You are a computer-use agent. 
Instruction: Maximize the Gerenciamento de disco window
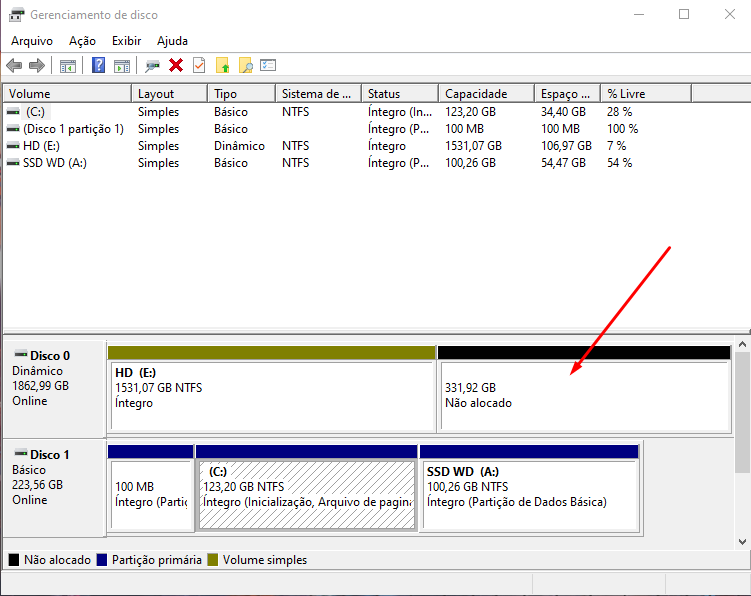point(684,14)
